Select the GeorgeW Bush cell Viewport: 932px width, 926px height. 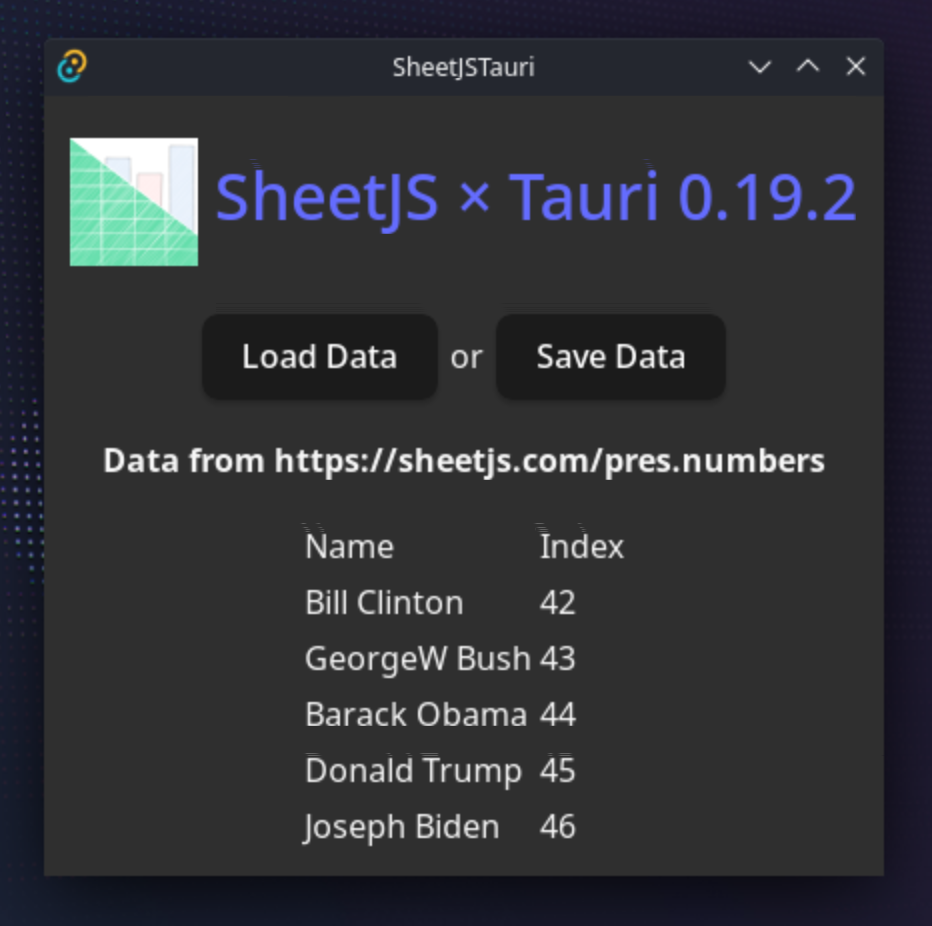pyautogui.click(x=417, y=659)
